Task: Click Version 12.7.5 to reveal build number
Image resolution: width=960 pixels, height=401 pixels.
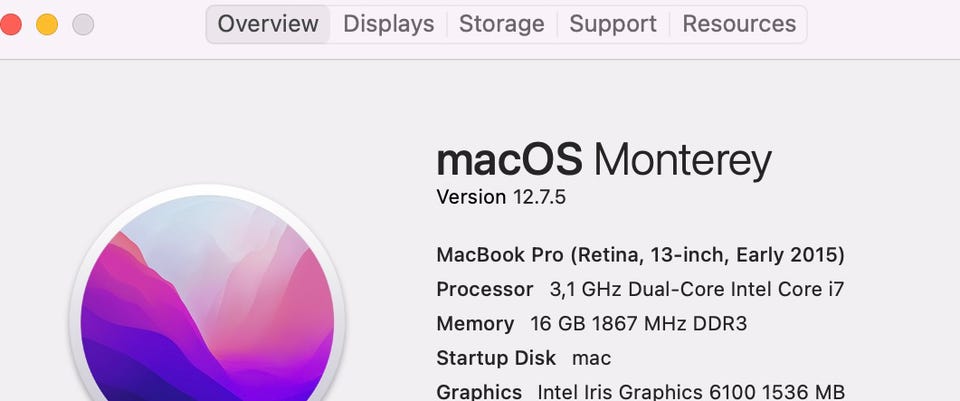Action: pyautogui.click(x=501, y=197)
